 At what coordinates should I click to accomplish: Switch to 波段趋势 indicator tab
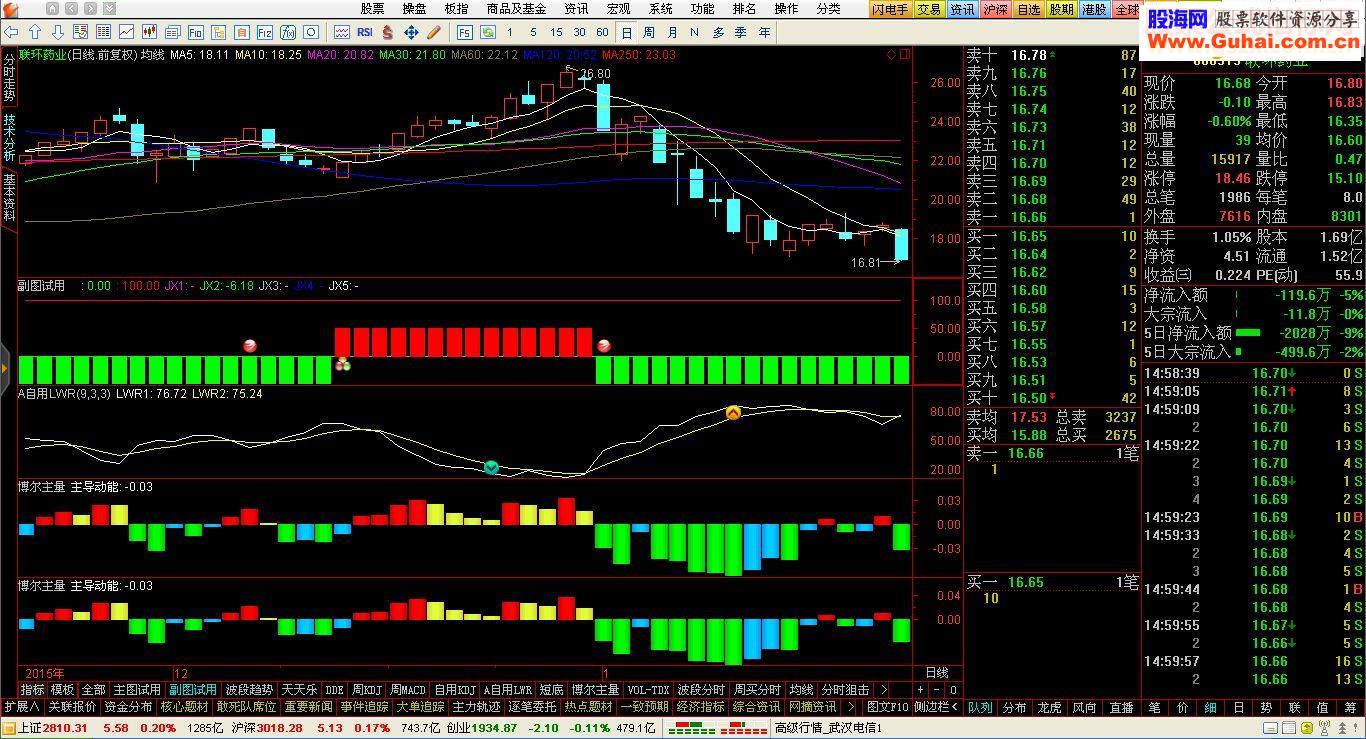coord(249,690)
